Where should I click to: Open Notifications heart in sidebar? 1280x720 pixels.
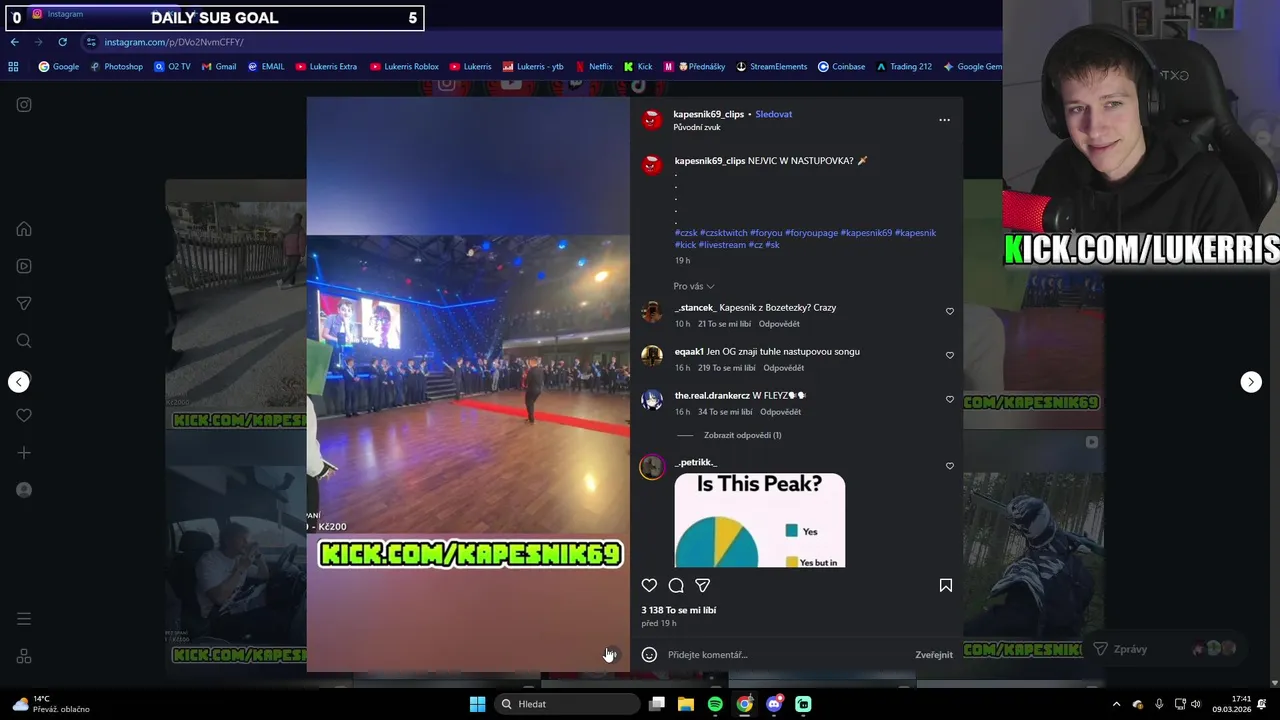click(24, 415)
